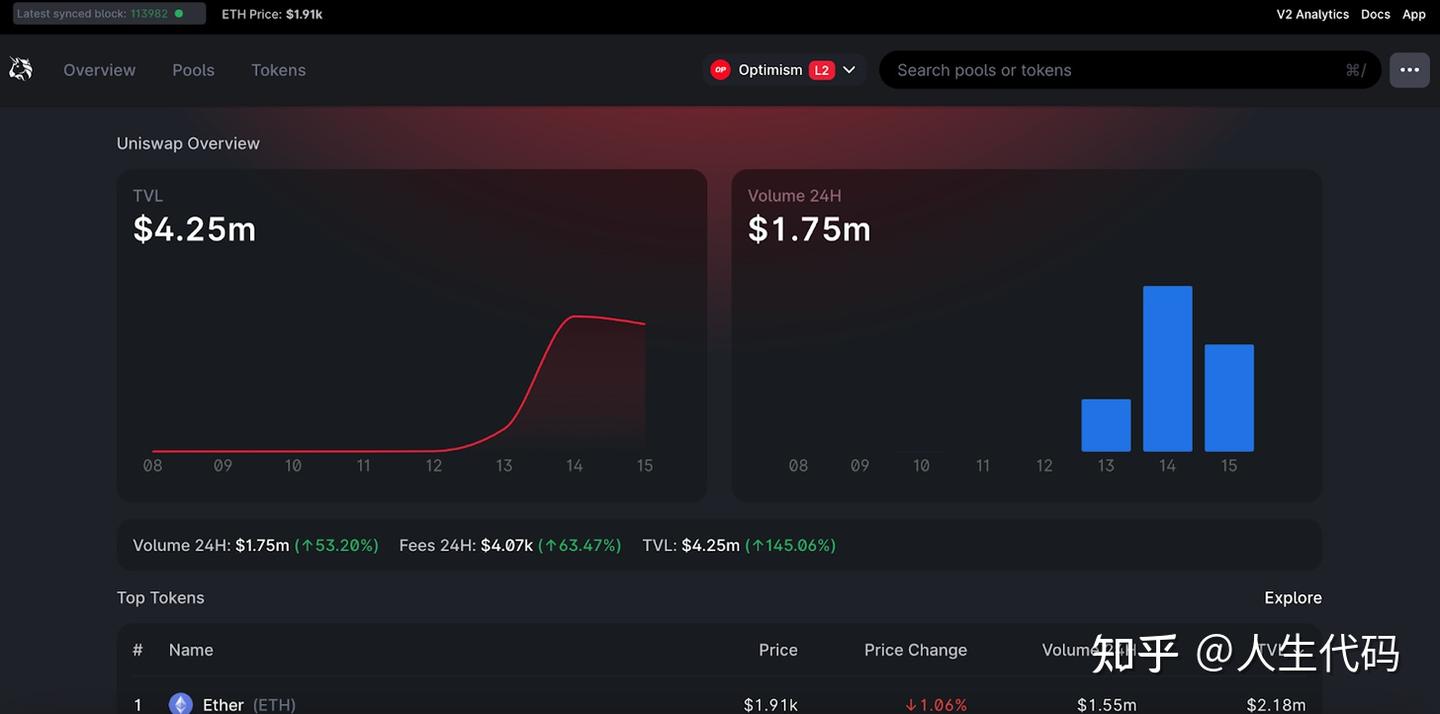This screenshot has height=714, width=1440.
Task: Click the L2 badge
Action: click(821, 70)
